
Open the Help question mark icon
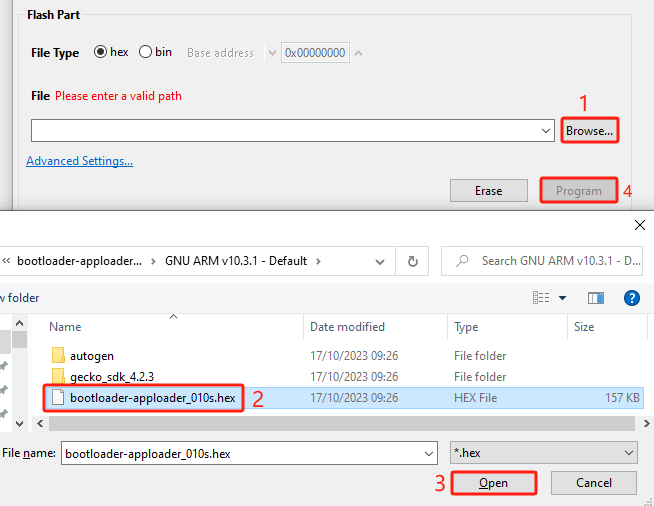tap(631, 297)
